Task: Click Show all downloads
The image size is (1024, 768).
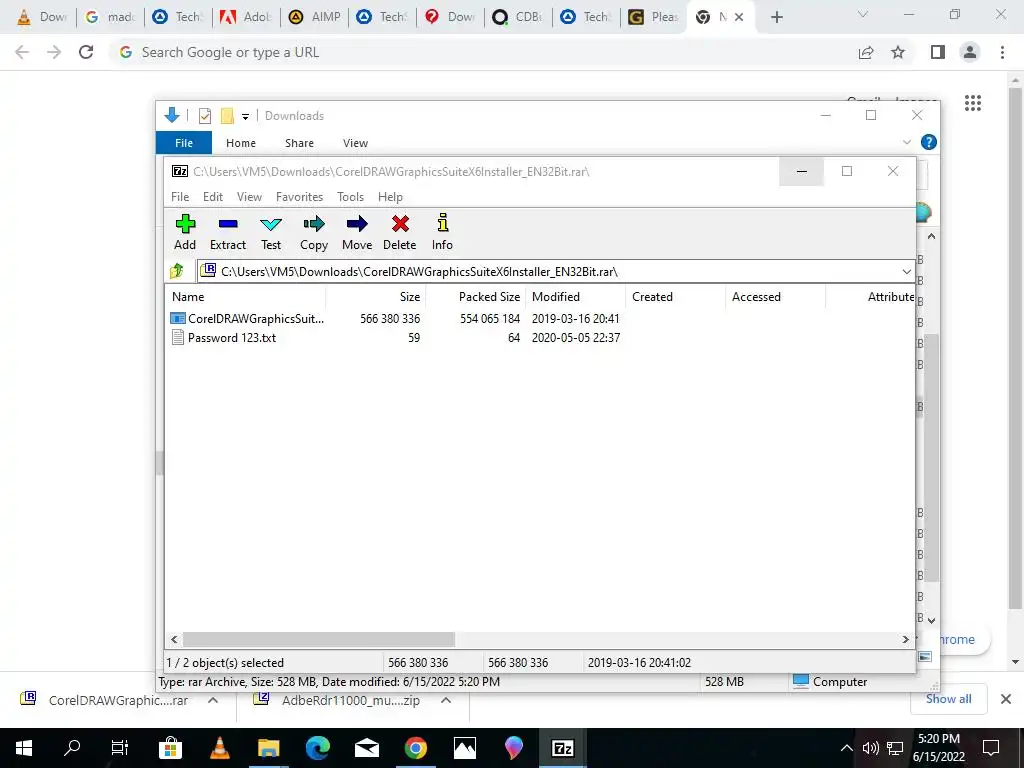Action: click(948, 699)
